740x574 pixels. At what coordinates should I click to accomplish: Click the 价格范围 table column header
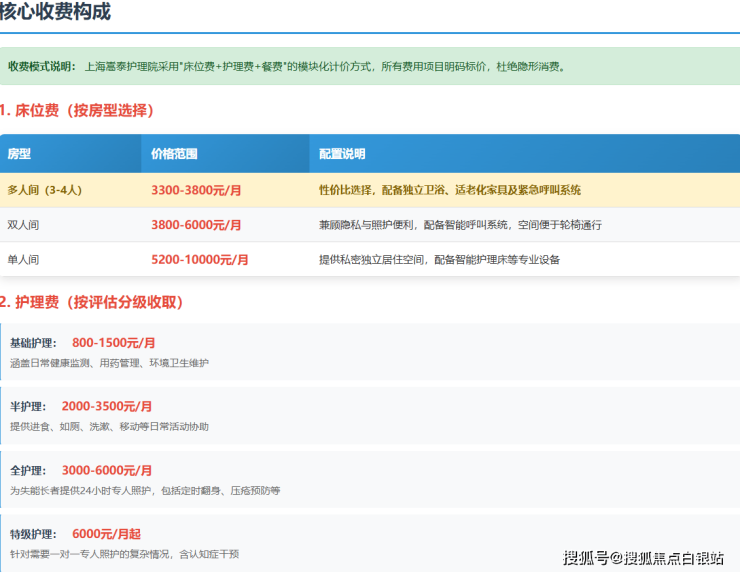coord(174,154)
